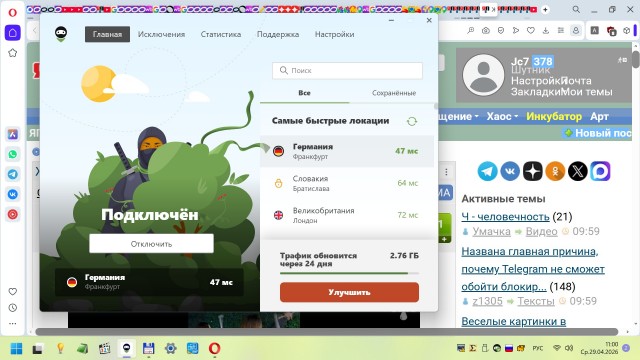Viewport: 640px width, 360px height.
Task: Click the Отключить button
Action: [151, 244]
